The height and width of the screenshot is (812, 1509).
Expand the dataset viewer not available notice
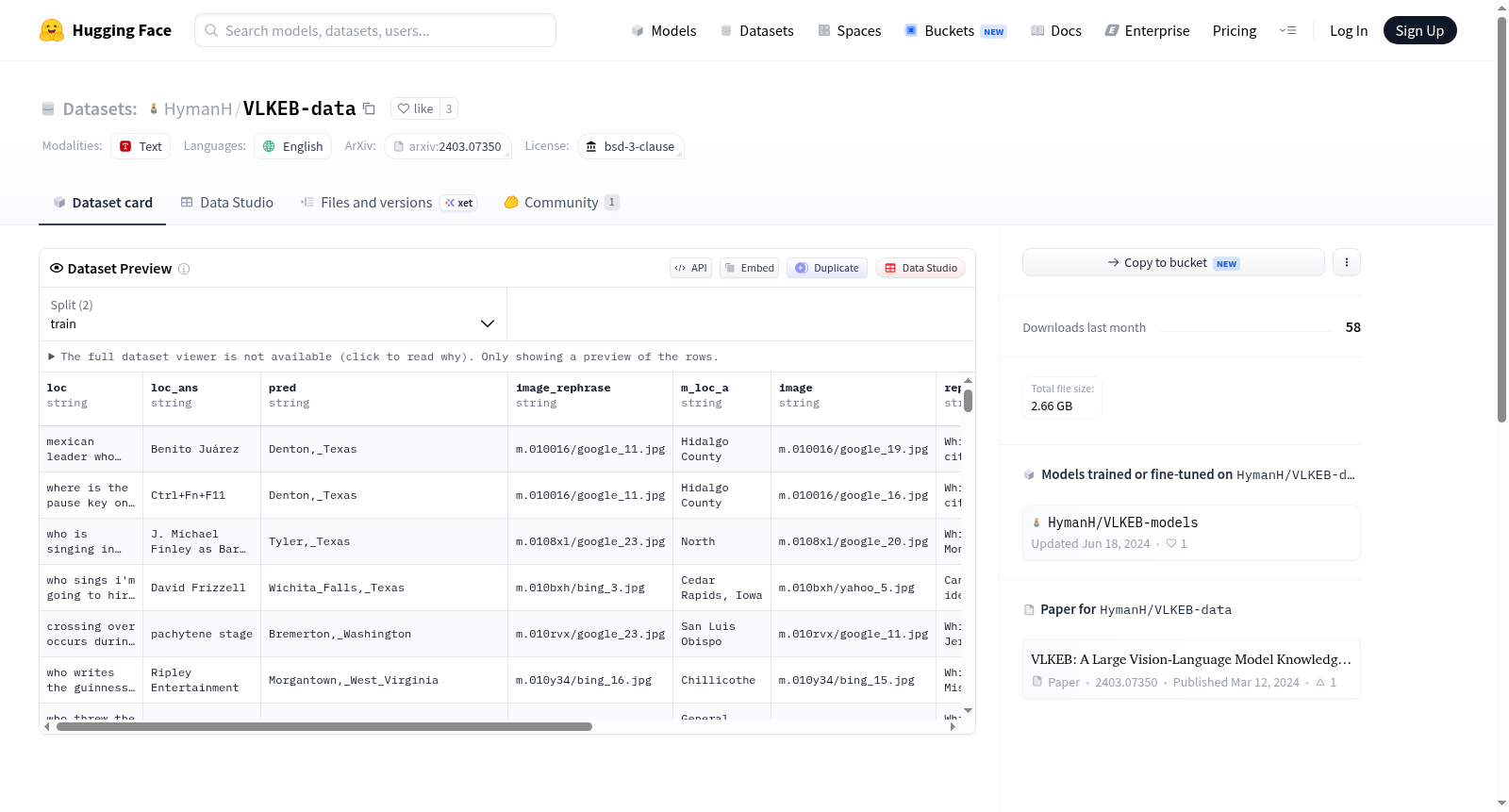[383, 356]
